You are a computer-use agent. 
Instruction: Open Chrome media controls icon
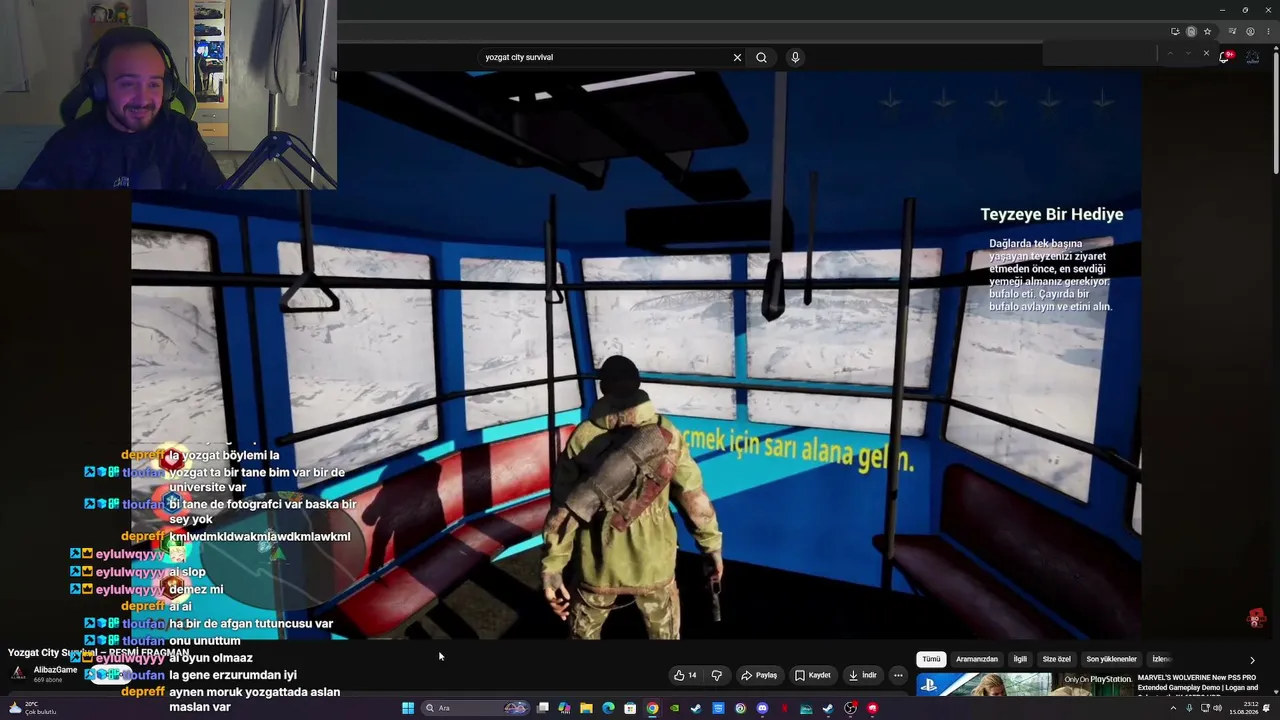[1233, 31]
